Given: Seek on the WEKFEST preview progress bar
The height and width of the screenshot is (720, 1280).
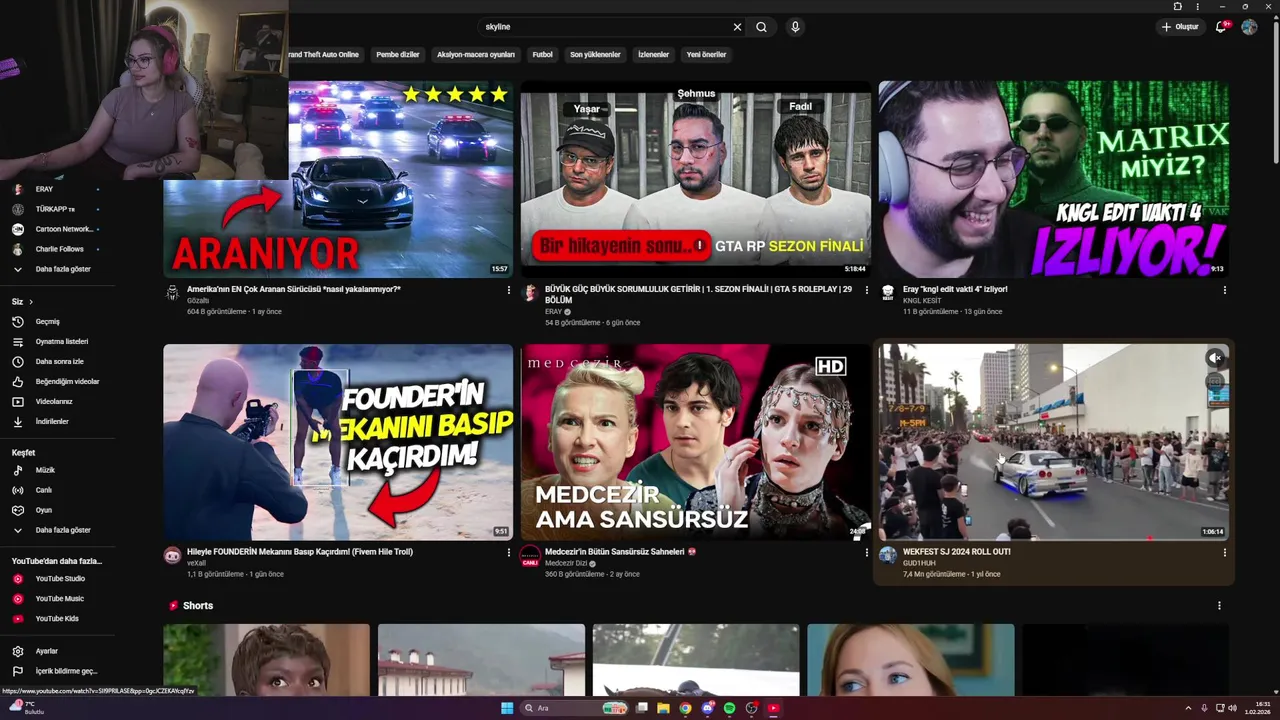Looking at the screenshot, I should click(1054, 540).
